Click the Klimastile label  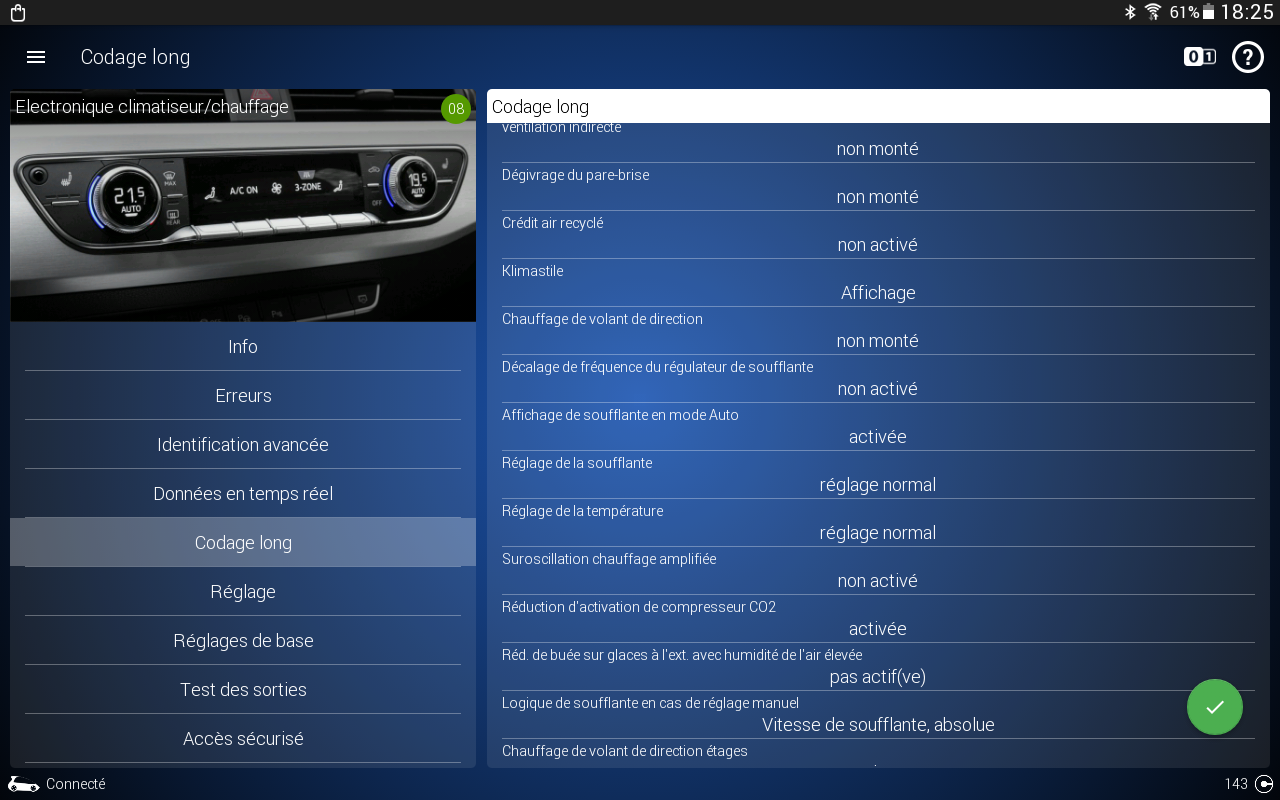[x=533, y=271]
